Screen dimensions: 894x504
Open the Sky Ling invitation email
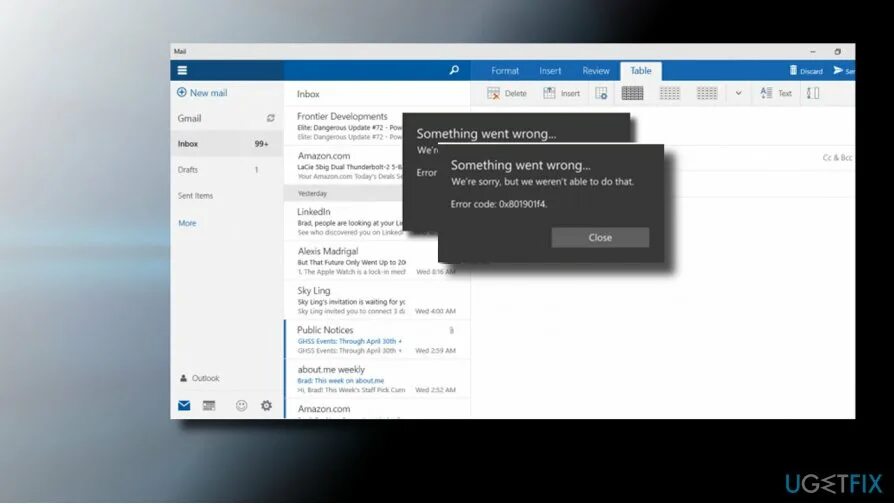(377, 300)
